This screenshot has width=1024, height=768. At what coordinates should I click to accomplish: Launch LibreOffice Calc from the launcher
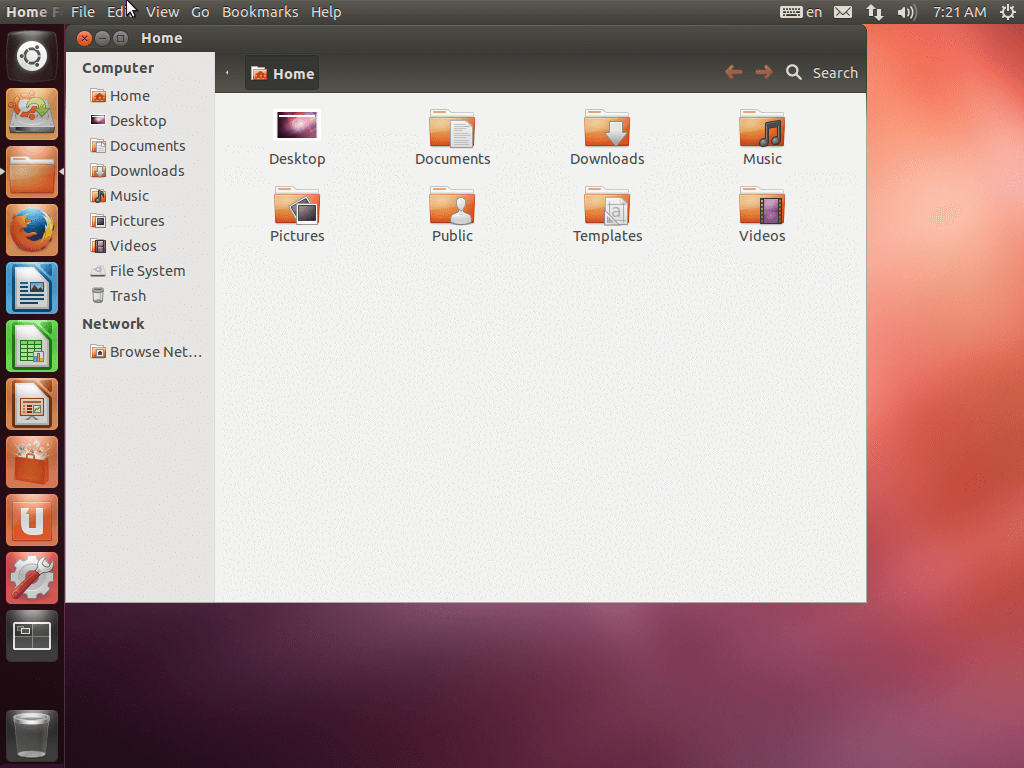click(x=32, y=346)
